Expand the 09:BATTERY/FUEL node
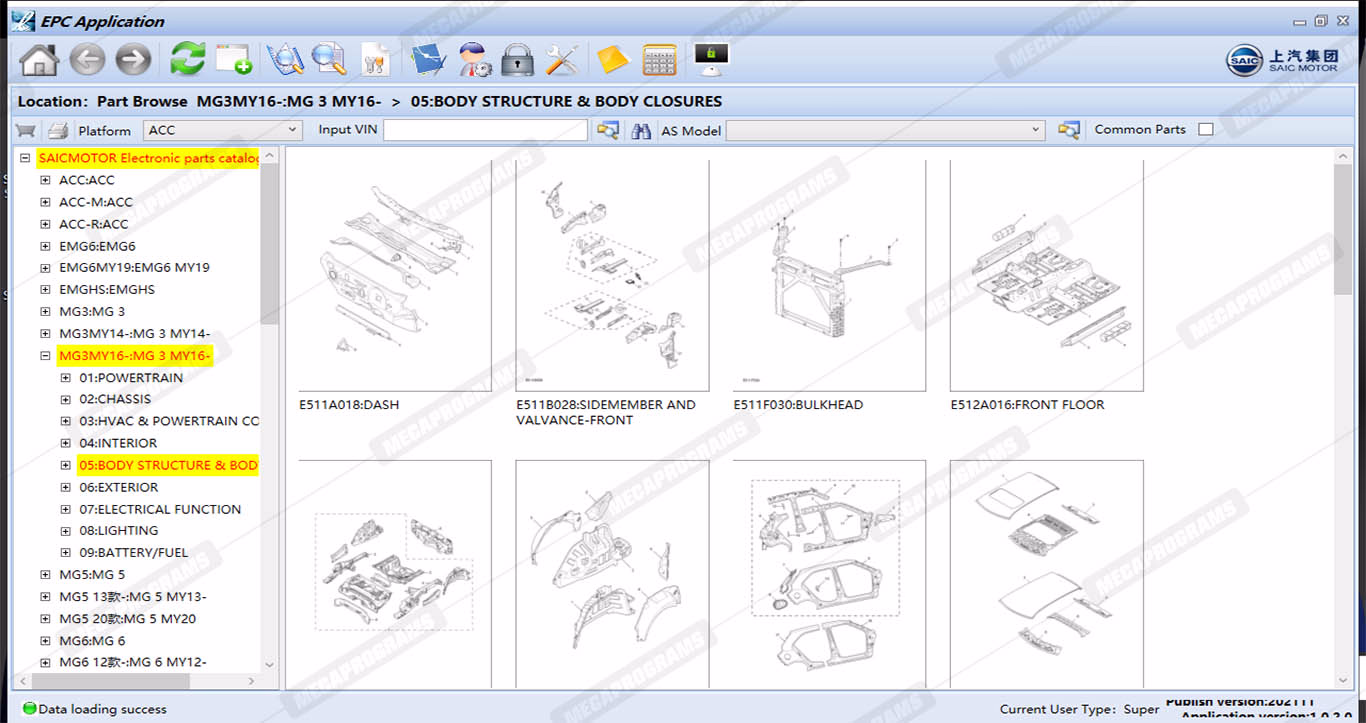The image size is (1366, 723). click(66, 552)
